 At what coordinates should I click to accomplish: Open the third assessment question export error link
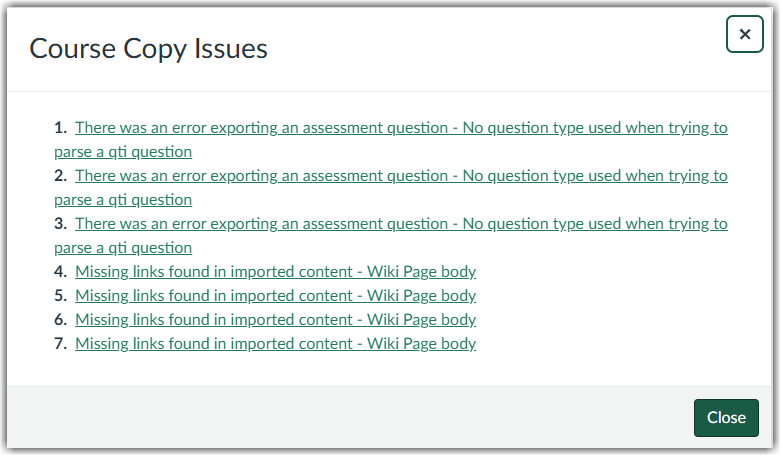[400, 224]
